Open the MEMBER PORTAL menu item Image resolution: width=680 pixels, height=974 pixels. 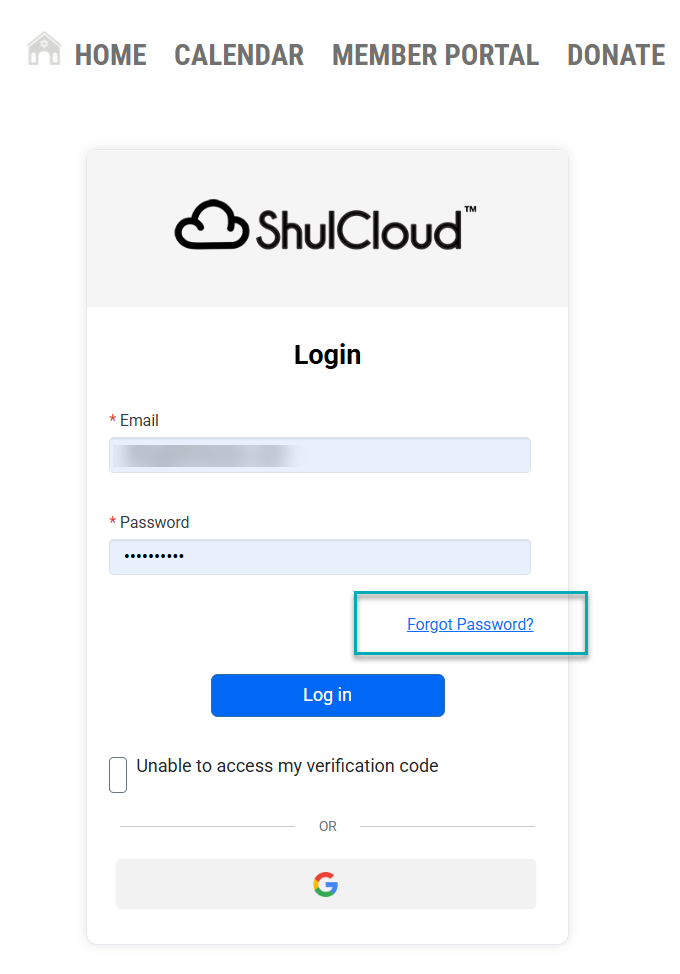pos(435,55)
